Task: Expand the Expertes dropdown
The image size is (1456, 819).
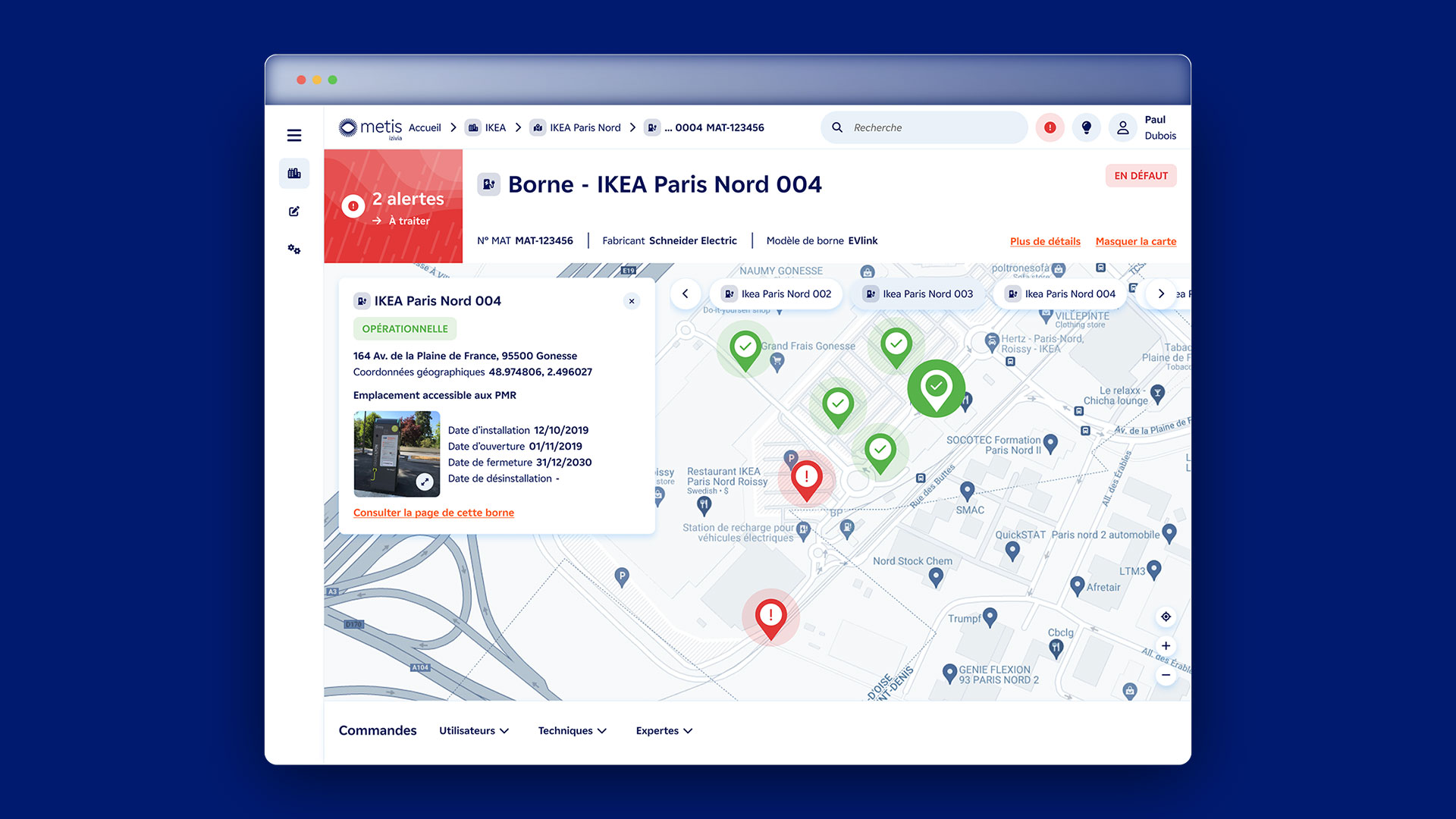Action: [x=664, y=730]
